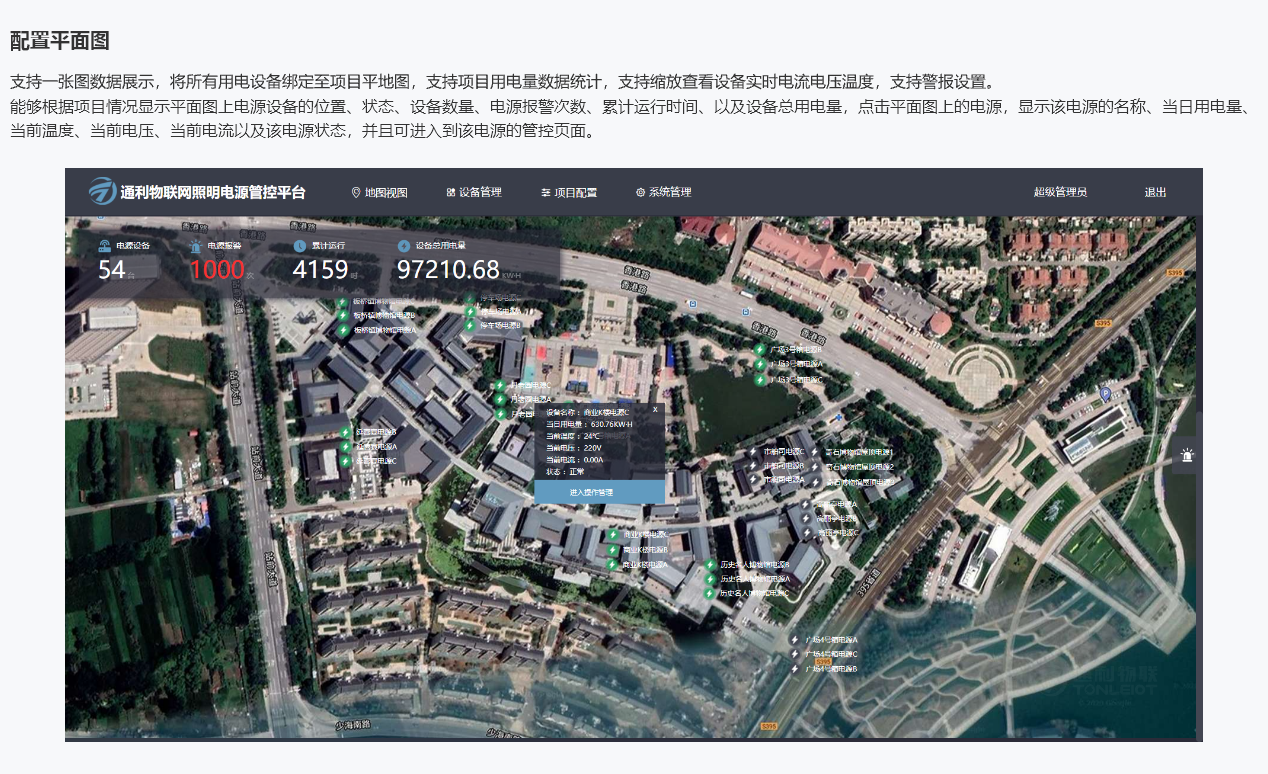Viewport: 1268px width, 774px height.
Task: Click the 97210.68 total power usage value
Action: (x=448, y=270)
